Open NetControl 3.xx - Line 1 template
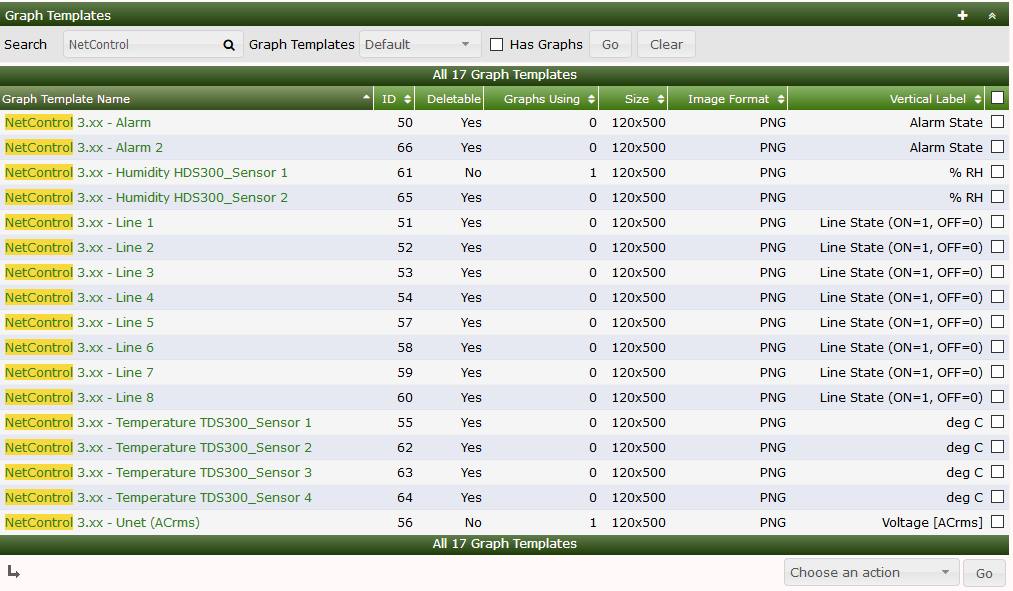This screenshot has height=591, width=1013. coord(79,222)
